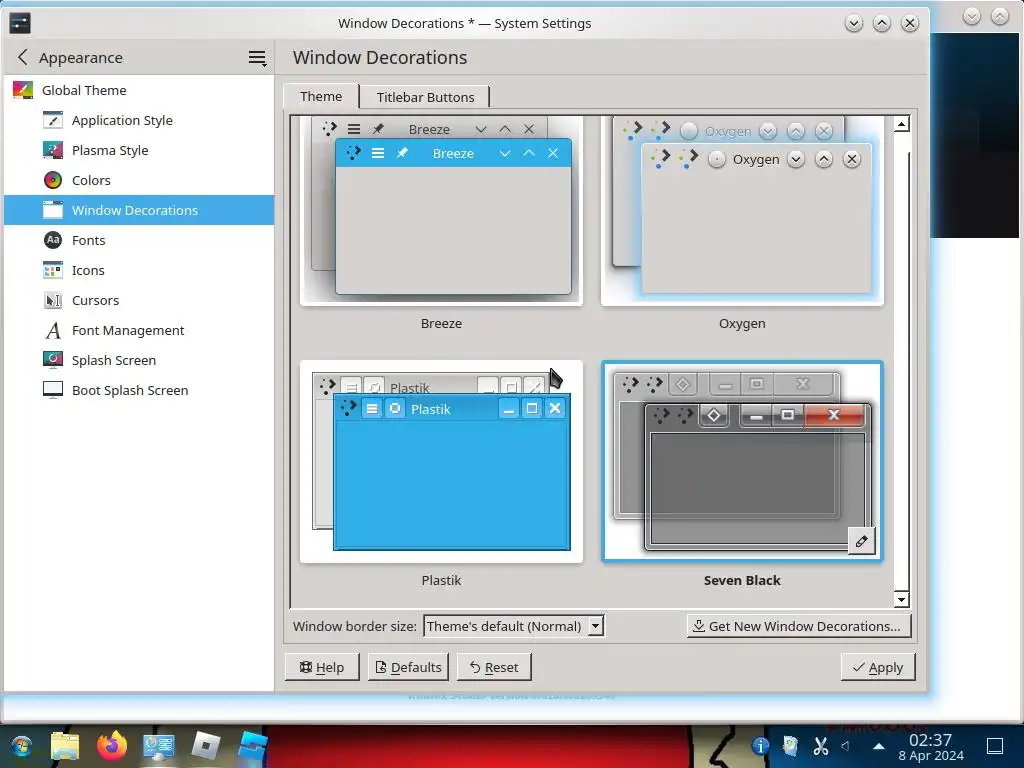Click the Application Style icon

click(x=53, y=120)
